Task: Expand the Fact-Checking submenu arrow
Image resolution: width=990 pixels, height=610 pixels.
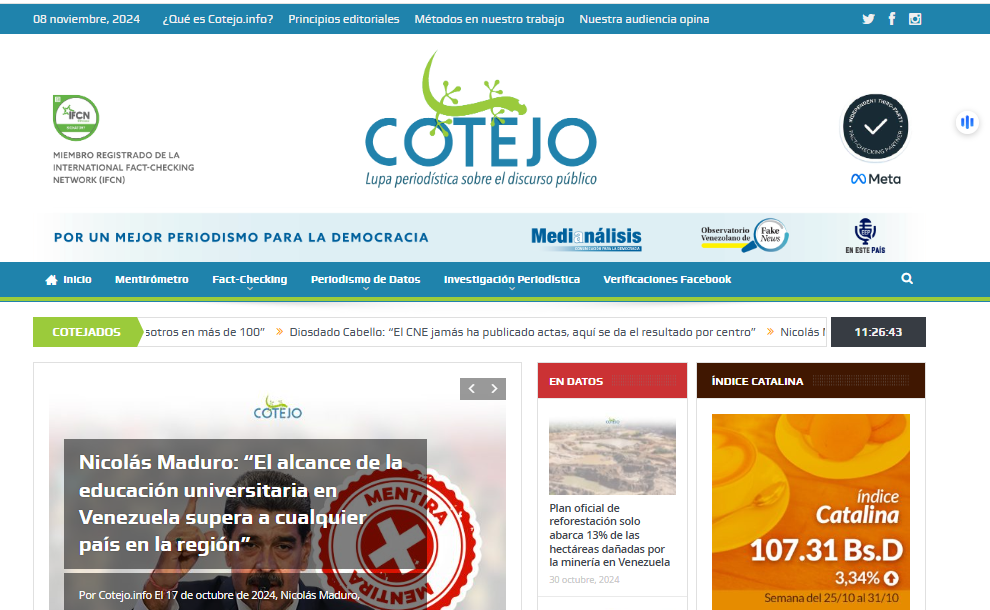Action: (249, 289)
